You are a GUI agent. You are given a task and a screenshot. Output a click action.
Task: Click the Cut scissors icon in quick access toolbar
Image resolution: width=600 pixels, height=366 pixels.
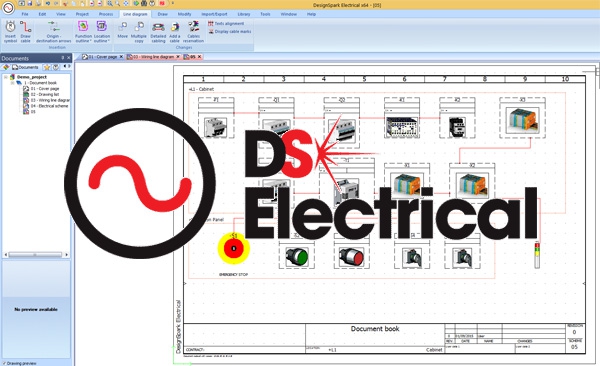[x=65, y=3]
